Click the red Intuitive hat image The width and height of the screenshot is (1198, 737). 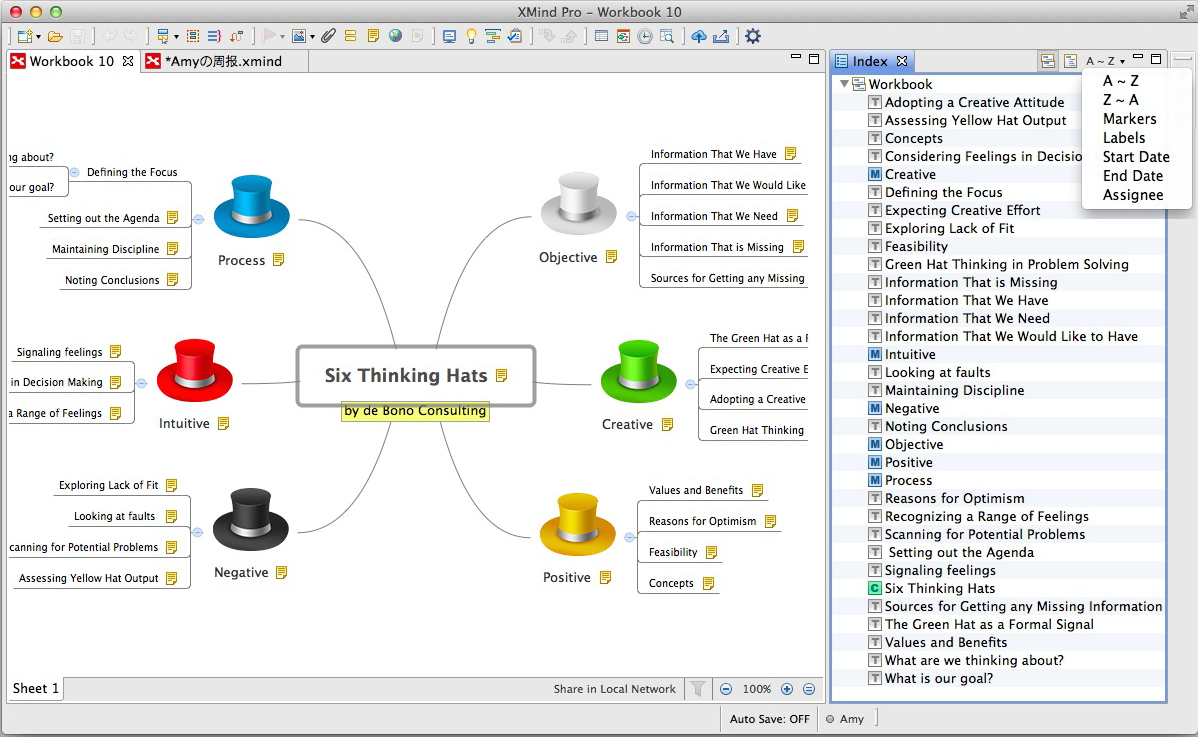(x=195, y=370)
